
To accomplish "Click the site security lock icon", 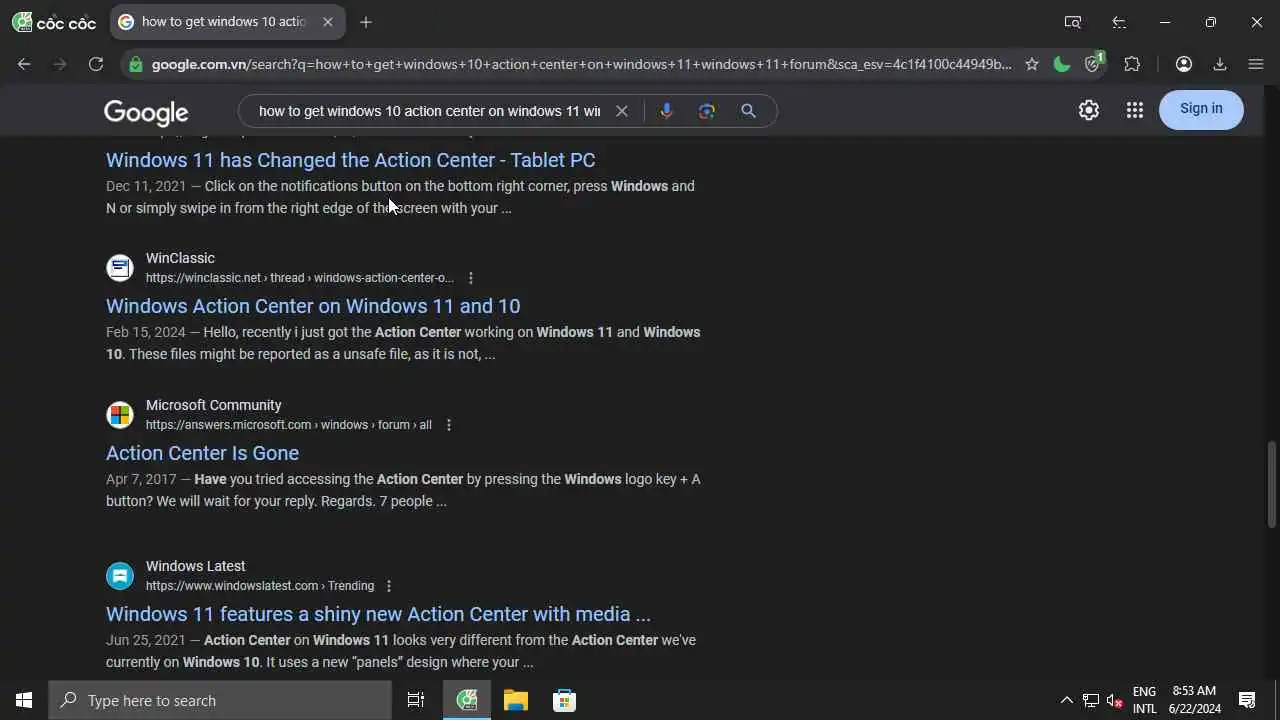I will (136, 64).
